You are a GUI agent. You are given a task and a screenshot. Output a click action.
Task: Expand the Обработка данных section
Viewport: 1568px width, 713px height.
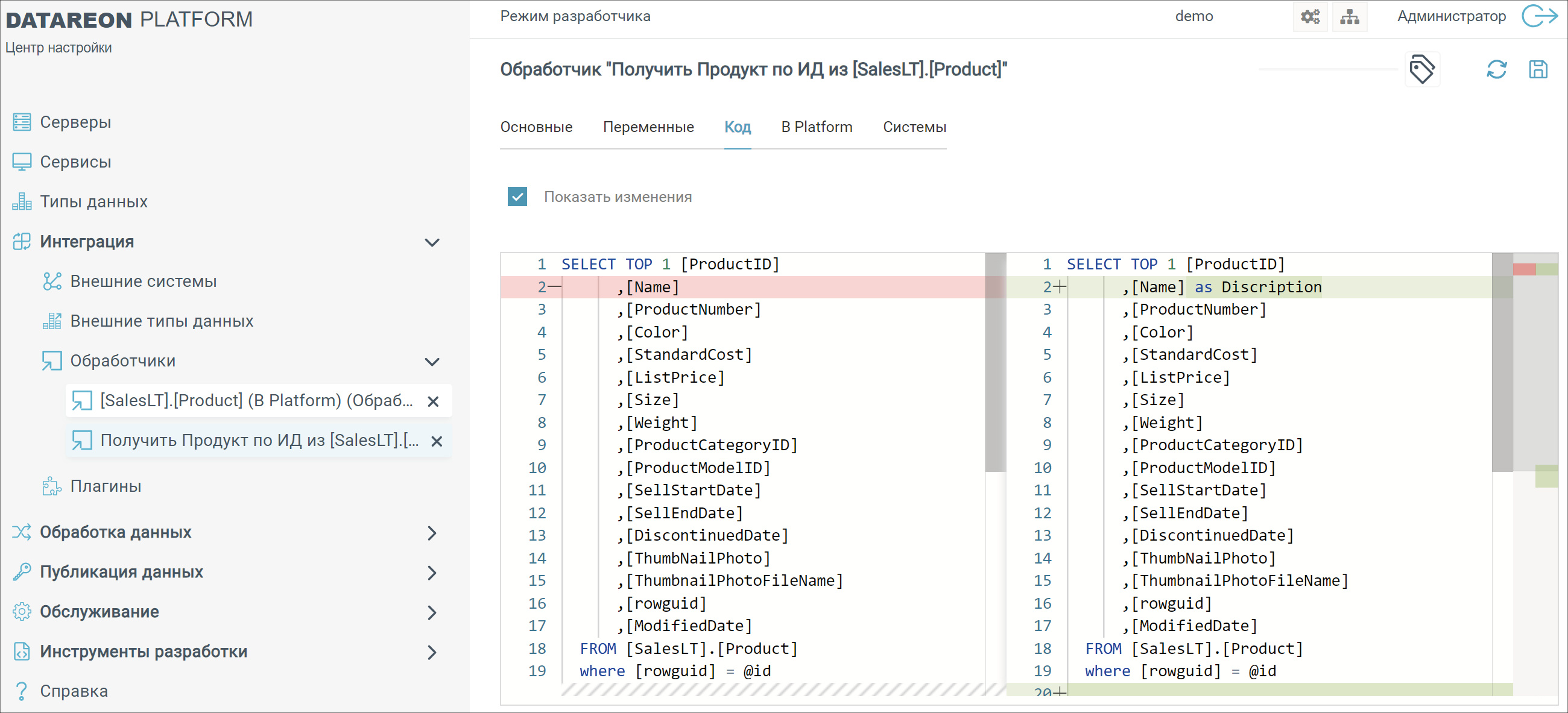coord(432,533)
